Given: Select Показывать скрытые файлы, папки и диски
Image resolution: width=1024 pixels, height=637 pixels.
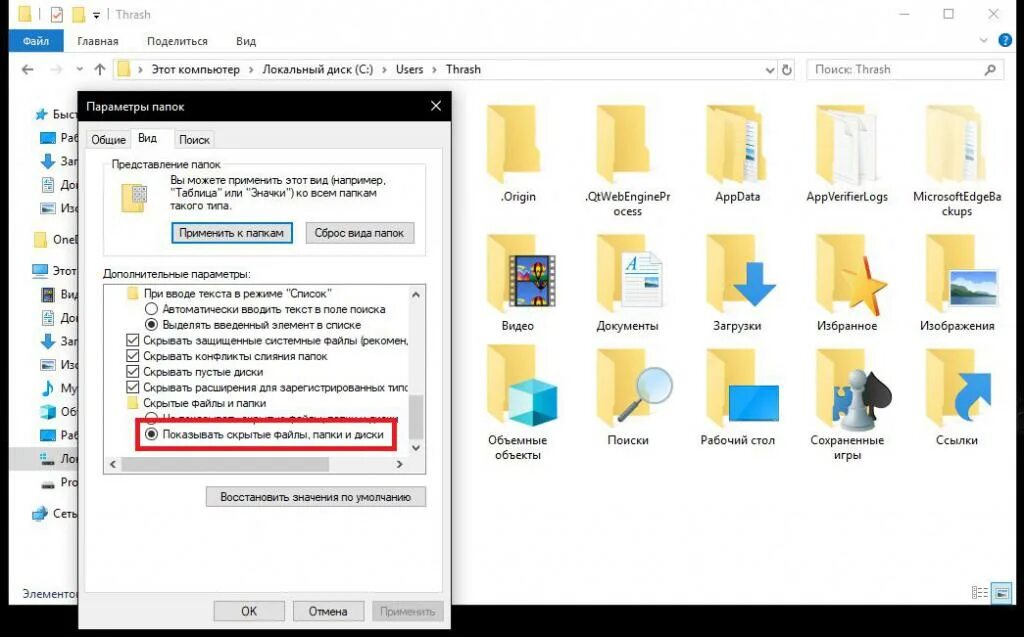Looking at the screenshot, I should (x=152, y=434).
